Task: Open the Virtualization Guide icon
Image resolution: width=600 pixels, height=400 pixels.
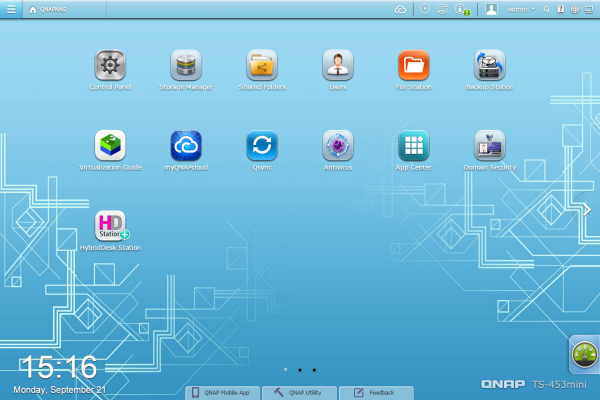Action: pyautogui.click(x=110, y=146)
